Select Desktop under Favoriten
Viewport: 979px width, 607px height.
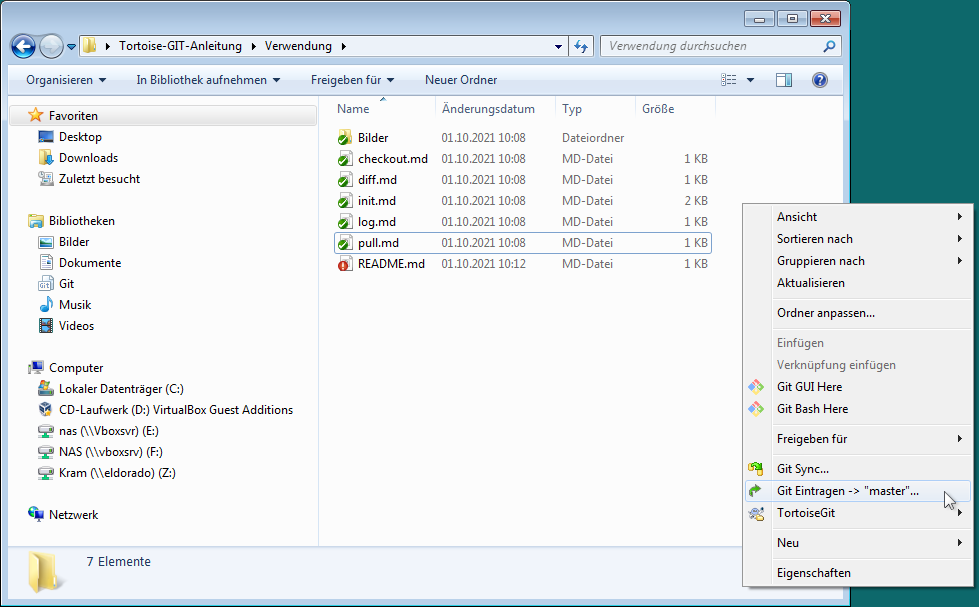[x=80, y=137]
